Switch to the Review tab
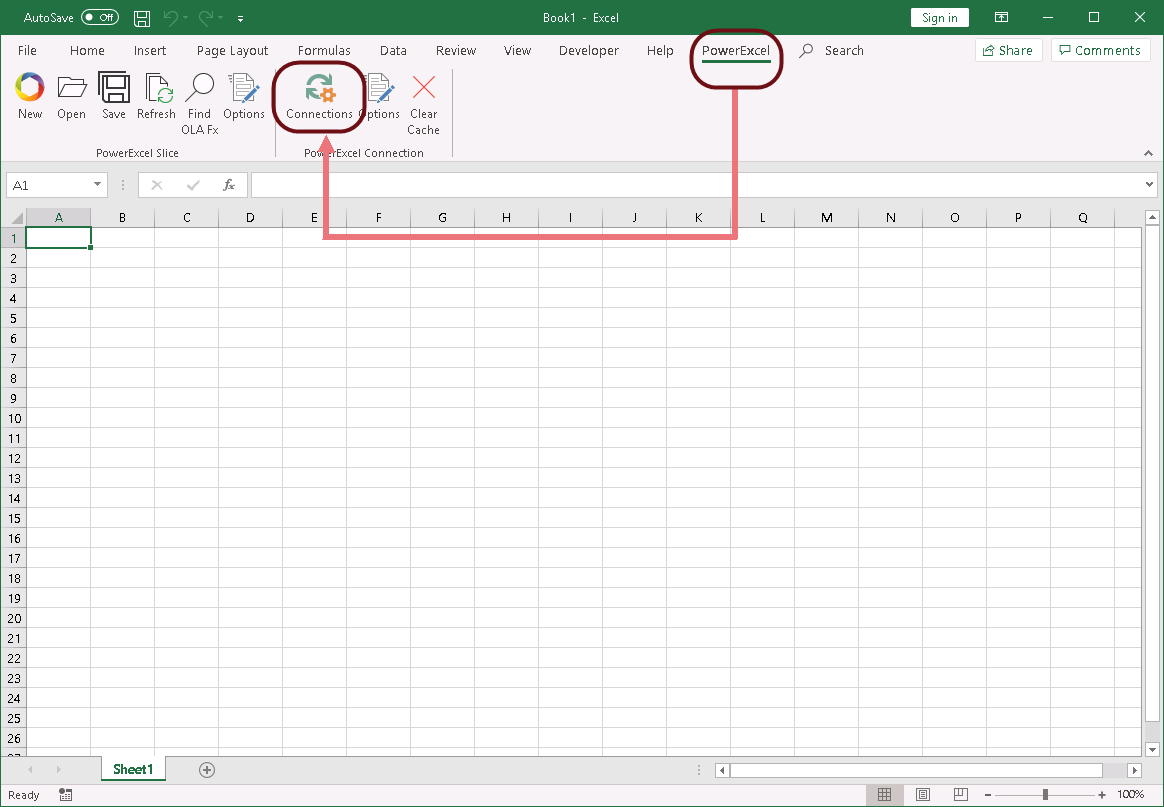Screen dimensions: 1164x807 [x=456, y=50]
